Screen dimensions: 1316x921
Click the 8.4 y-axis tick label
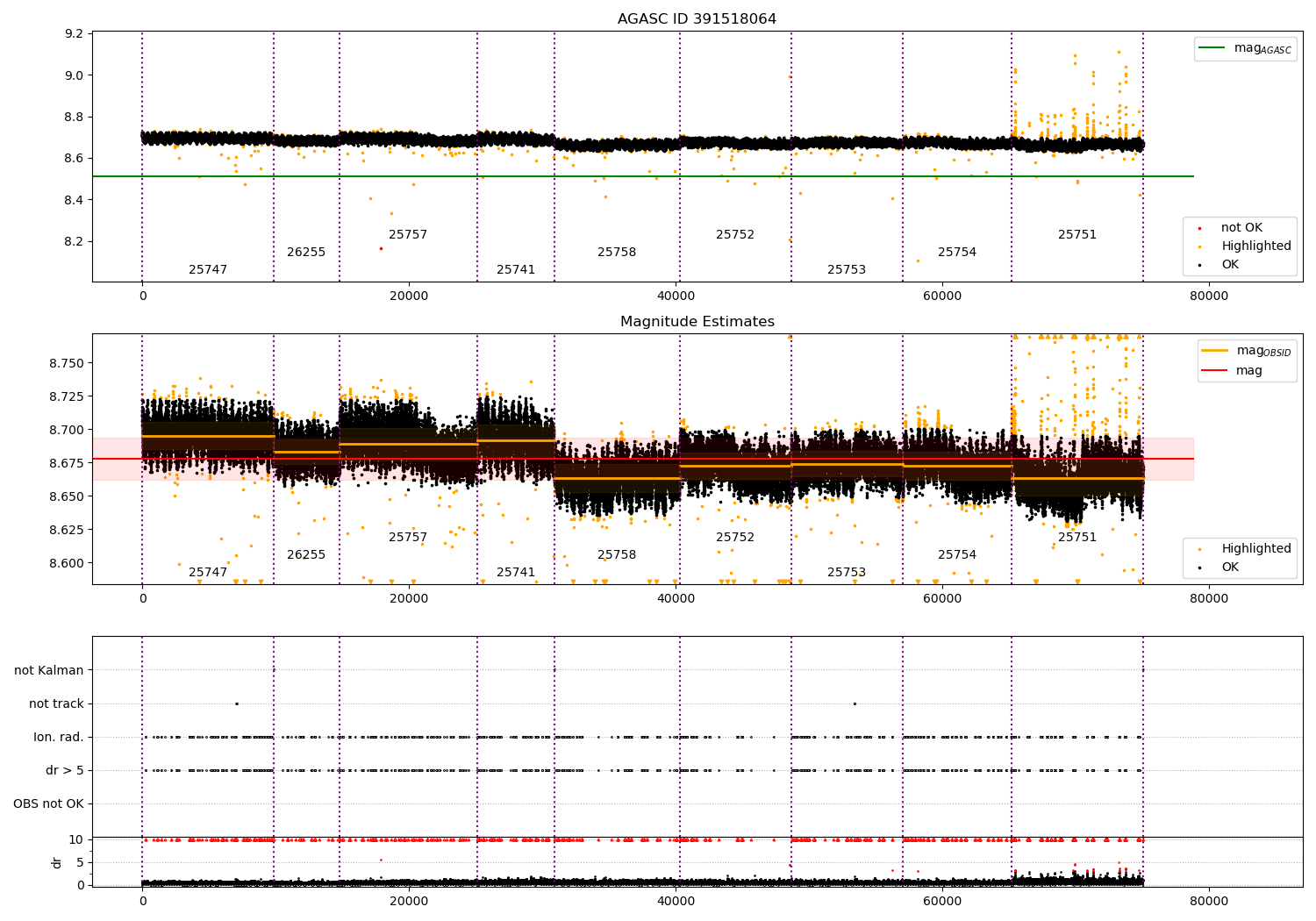click(75, 200)
